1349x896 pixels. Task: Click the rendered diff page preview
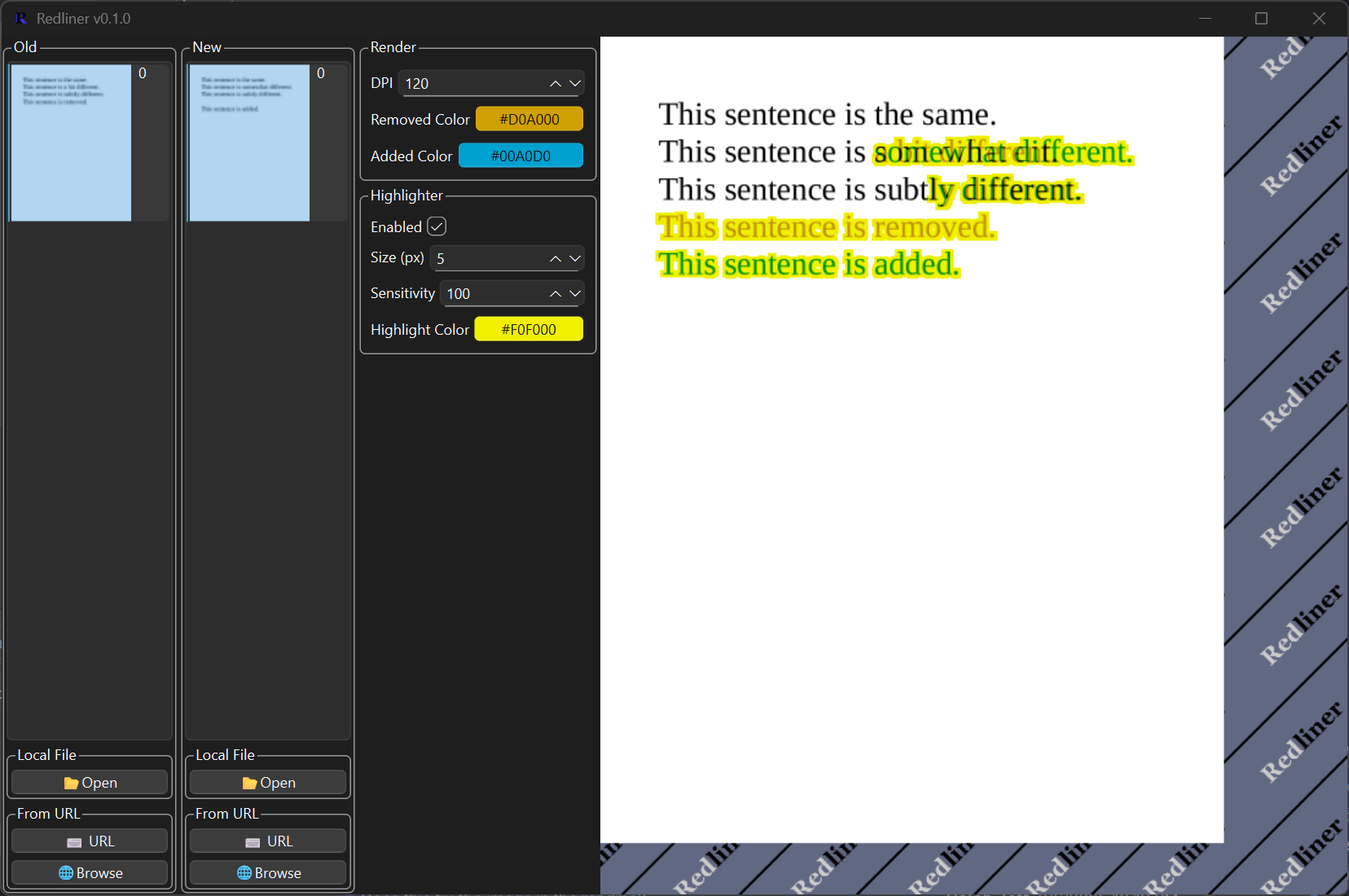[x=912, y=440]
